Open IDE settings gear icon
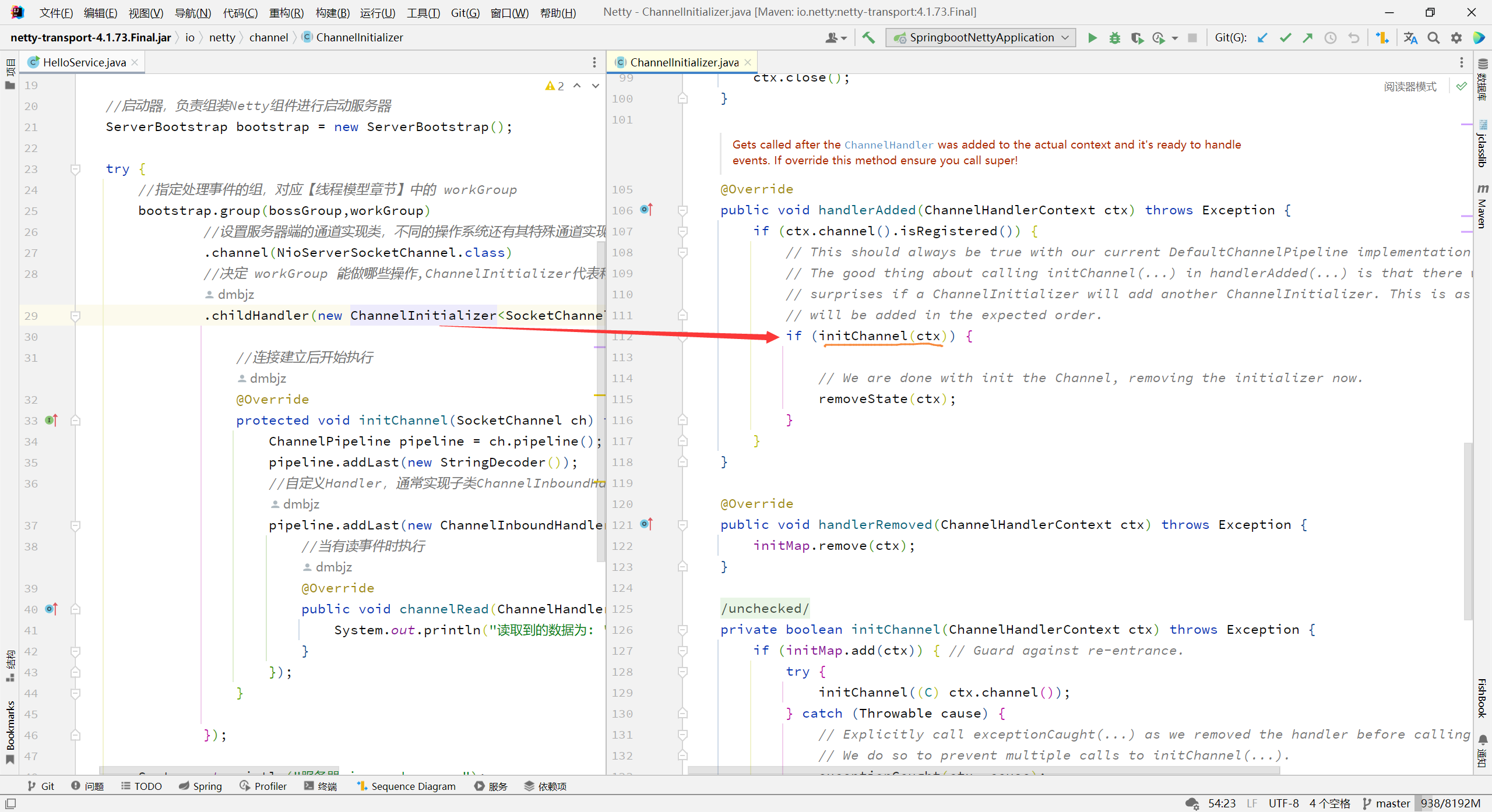Viewport: 1492px width, 812px height. [1456, 38]
